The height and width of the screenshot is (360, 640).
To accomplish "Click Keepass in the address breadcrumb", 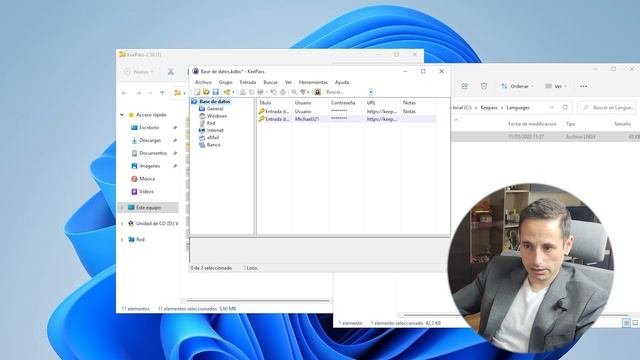I will (489, 107).
